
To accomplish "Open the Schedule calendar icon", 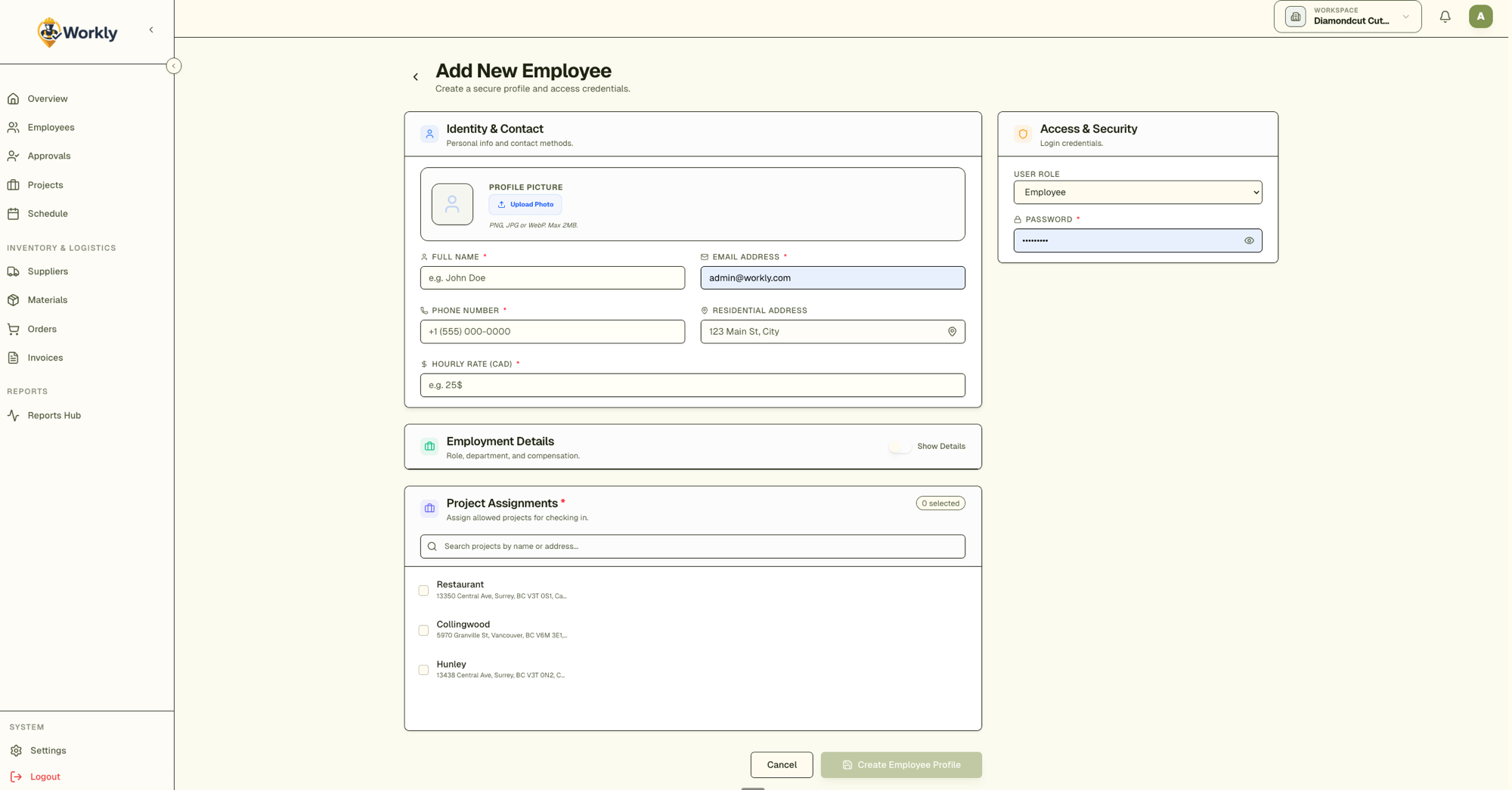I will tap(14, 213).
